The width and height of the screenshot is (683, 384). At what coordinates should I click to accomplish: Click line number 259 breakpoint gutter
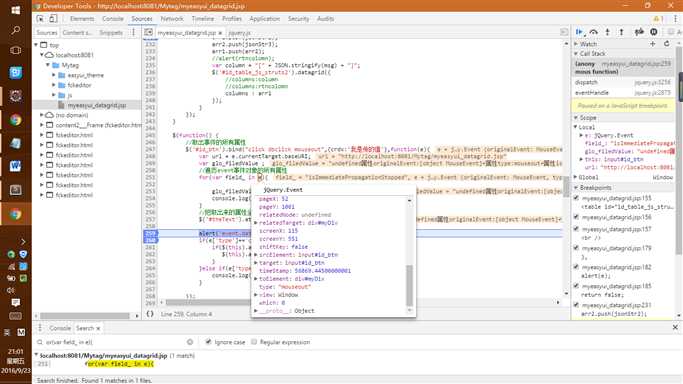click(150, 233)
